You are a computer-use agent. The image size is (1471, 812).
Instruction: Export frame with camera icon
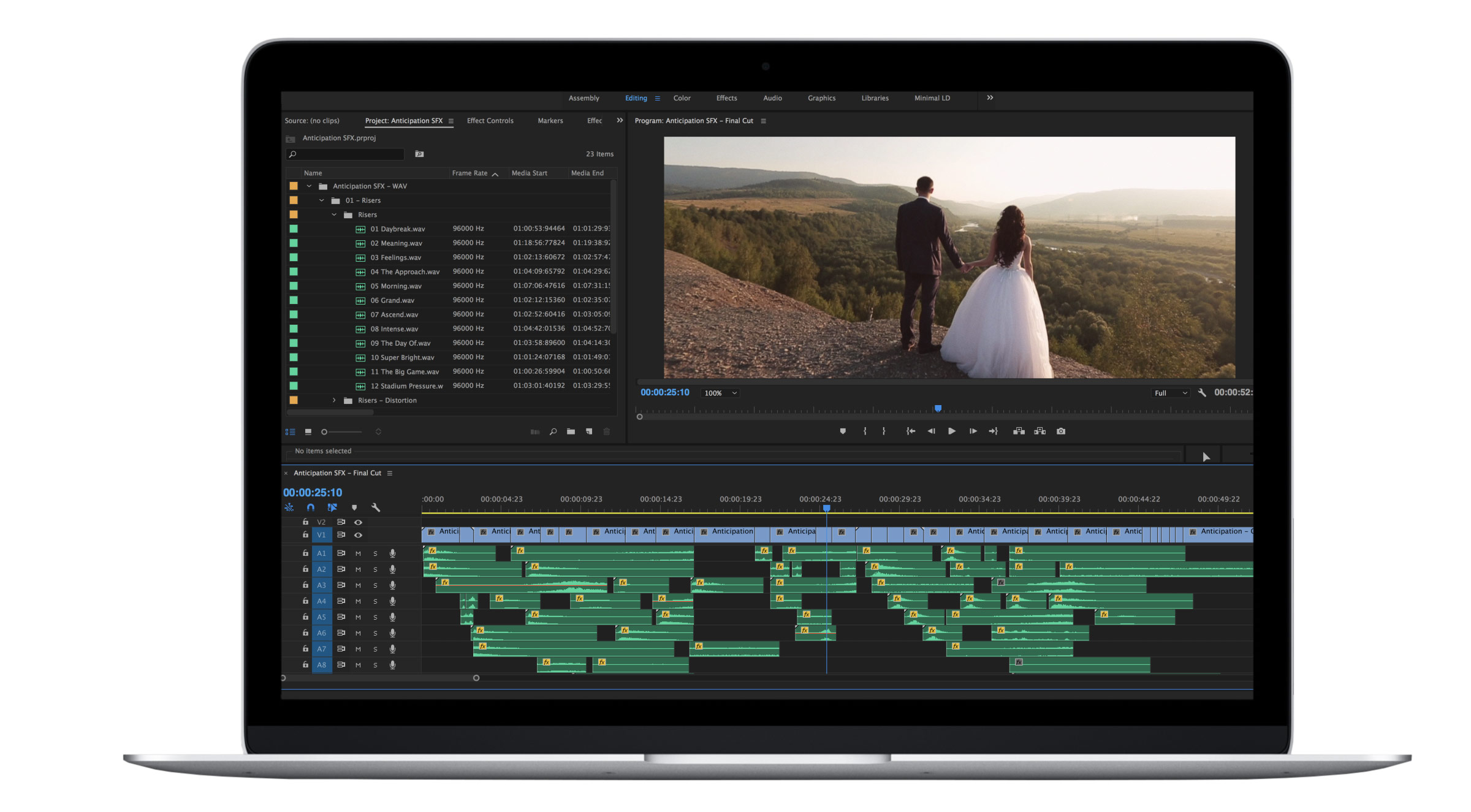coord(1061,431)
